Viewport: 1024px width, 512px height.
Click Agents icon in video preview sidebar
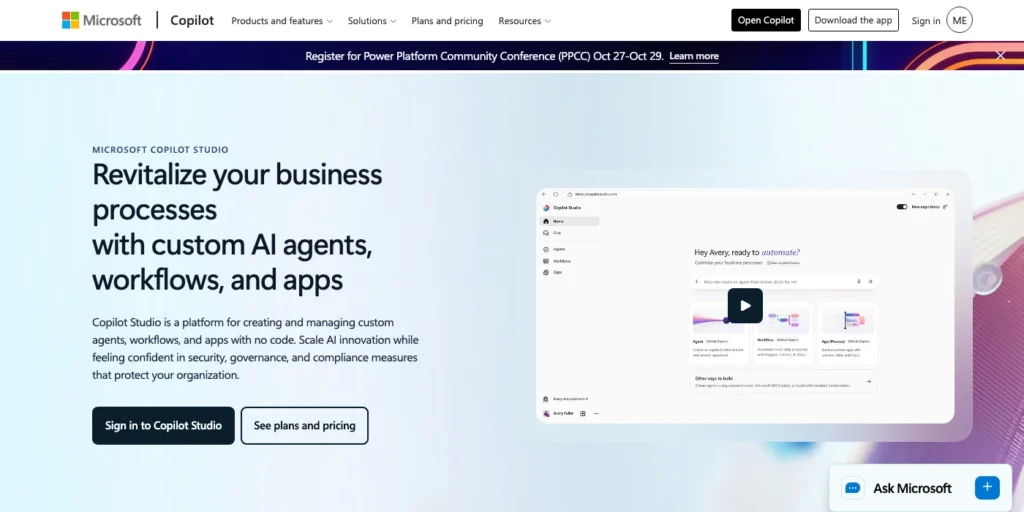546,249
